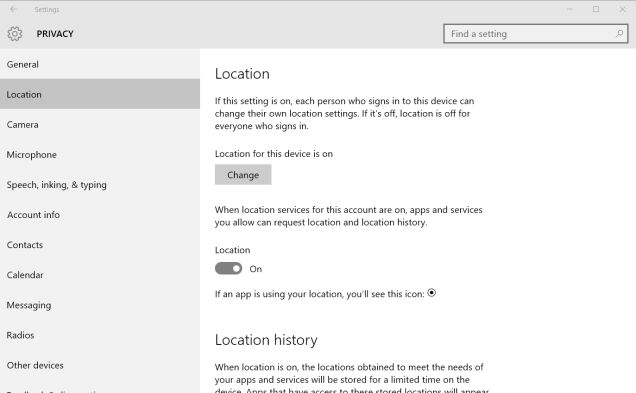636x393 pixels.
Task: Click 'Location for this device is on' text
Action: tap(274, 154)
